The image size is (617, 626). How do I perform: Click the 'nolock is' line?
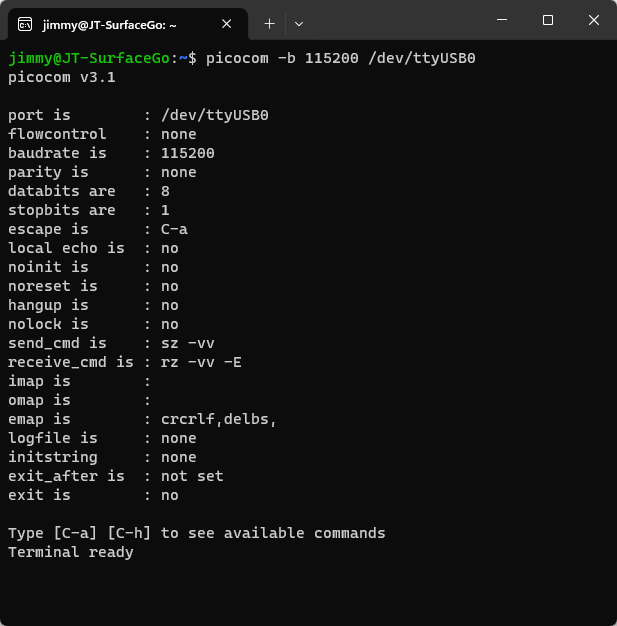click(93, 324)
